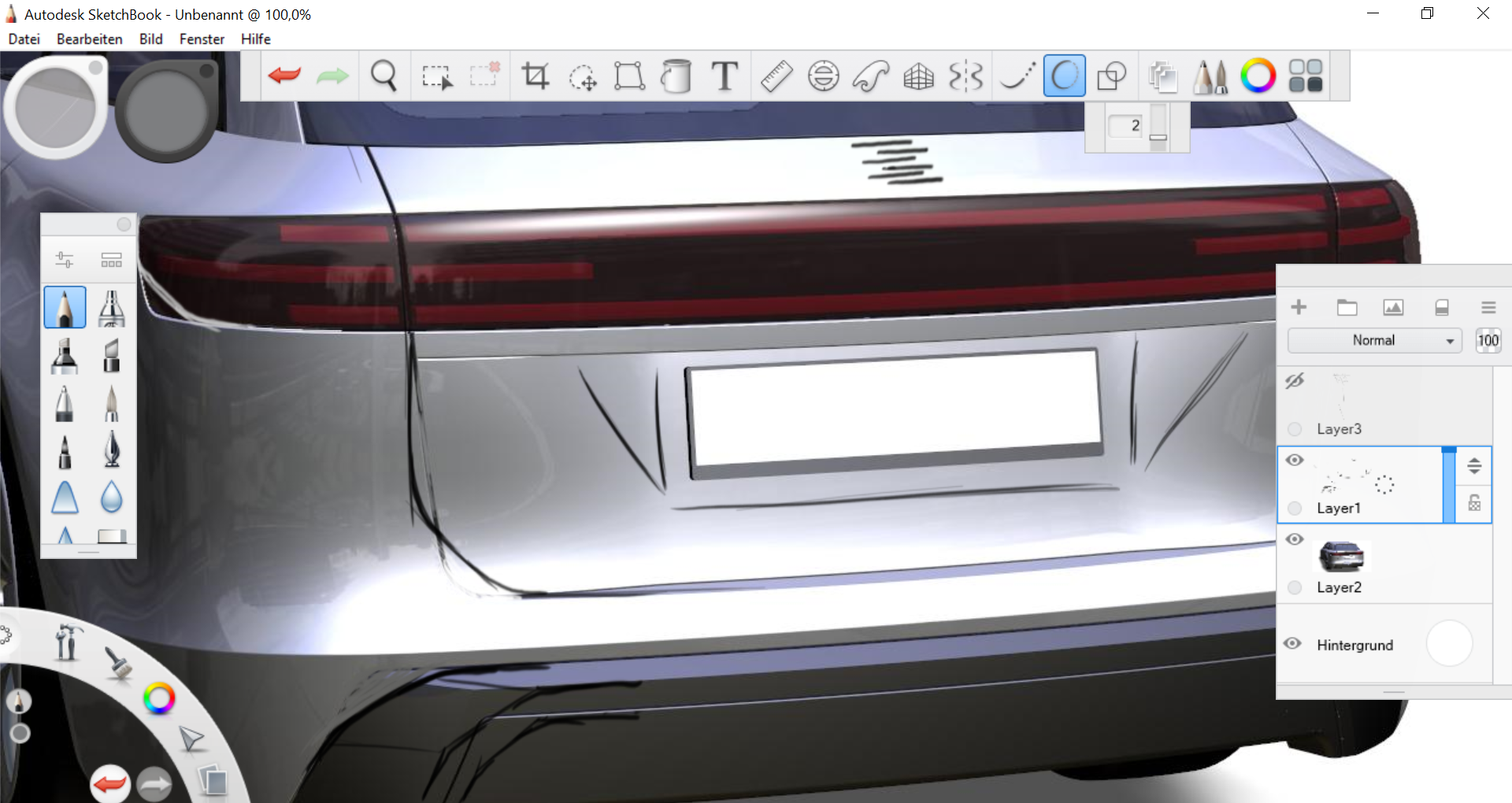Show the hidden Layer3
The width and height of the screenshot is (1512, 803).
tap(1295, 381)
